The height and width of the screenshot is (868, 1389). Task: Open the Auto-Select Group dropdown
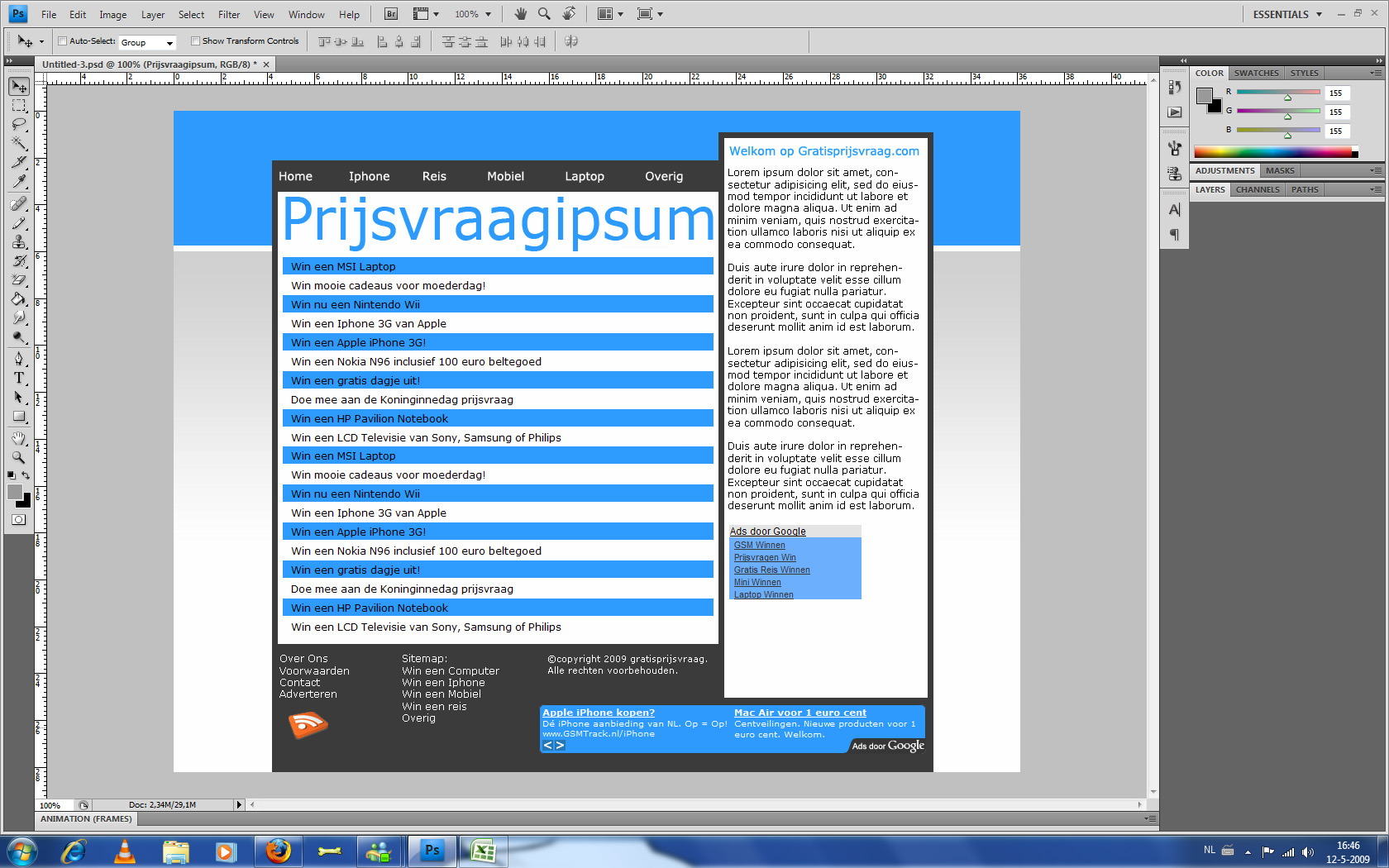point(147,42)
